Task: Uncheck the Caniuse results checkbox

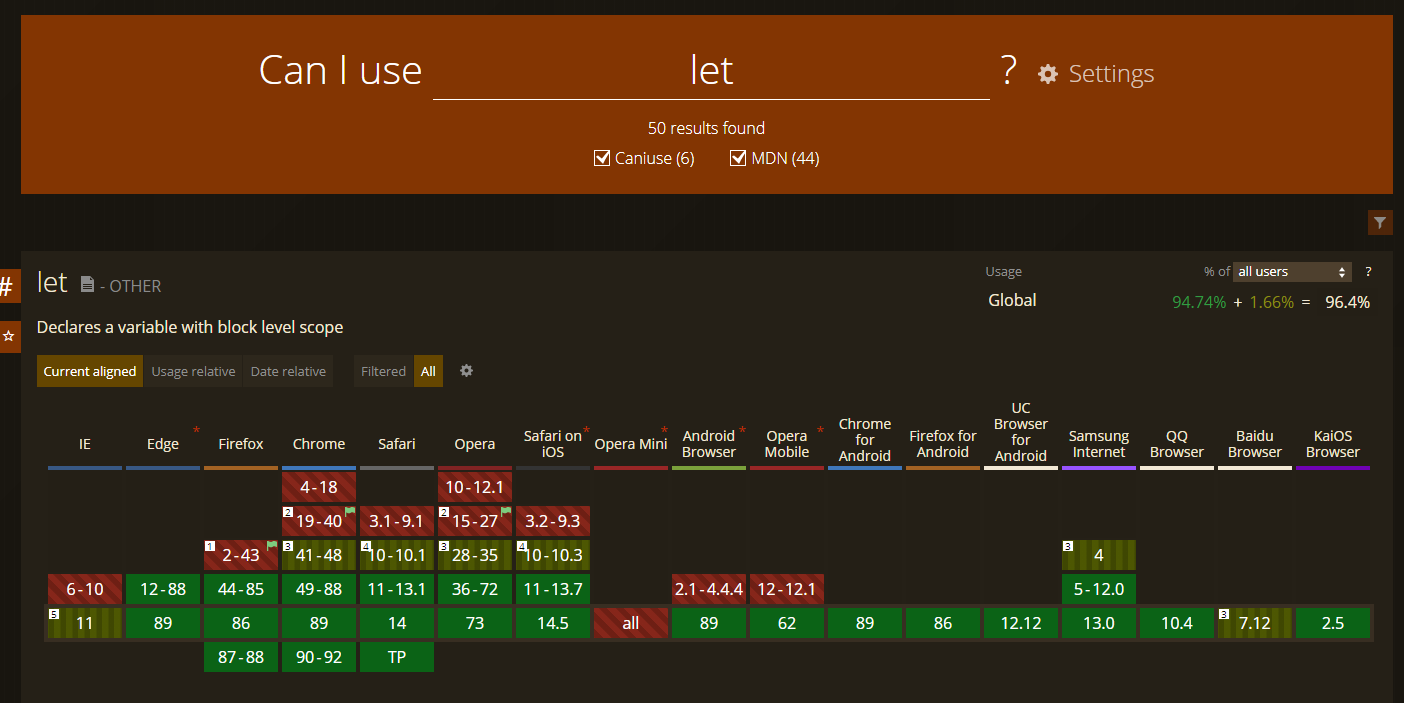Action: click(602, 158)
